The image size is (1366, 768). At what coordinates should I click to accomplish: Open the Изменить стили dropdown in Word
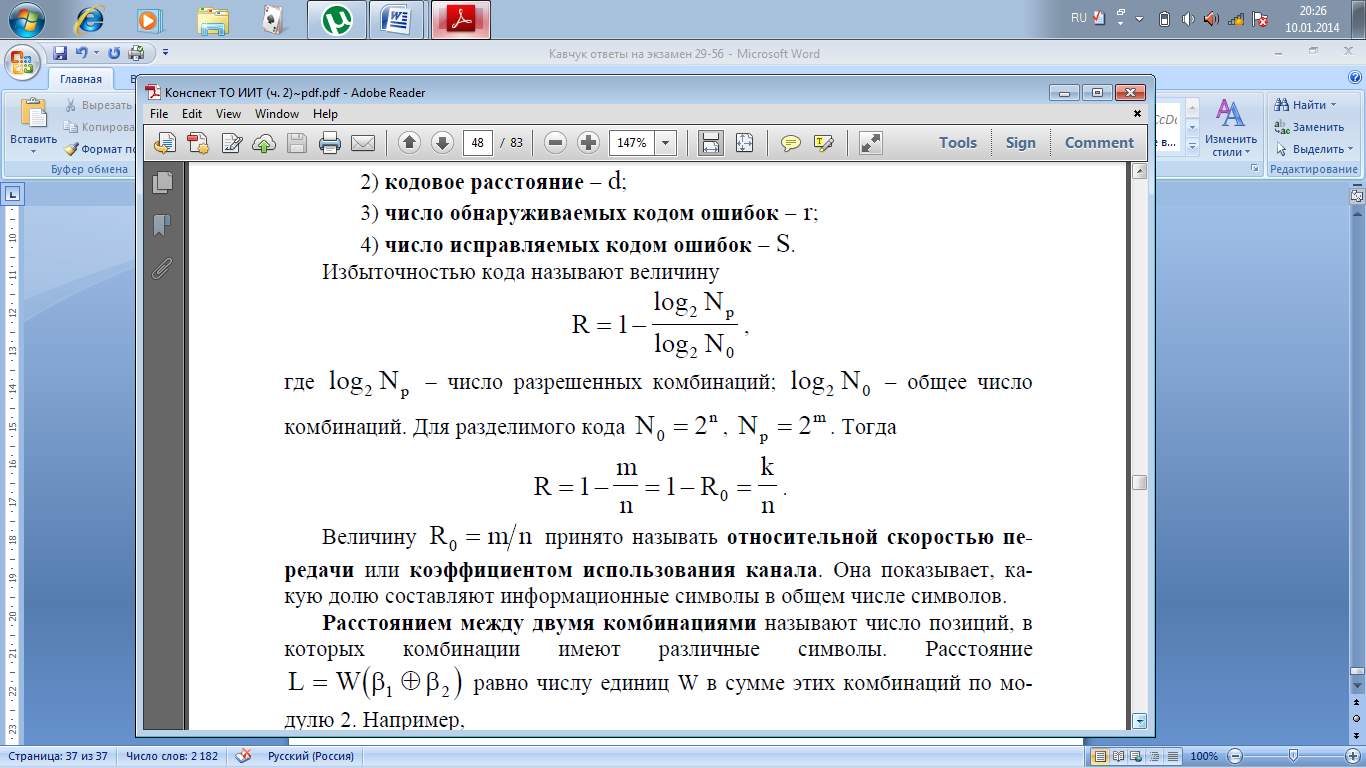[1230, 127]
